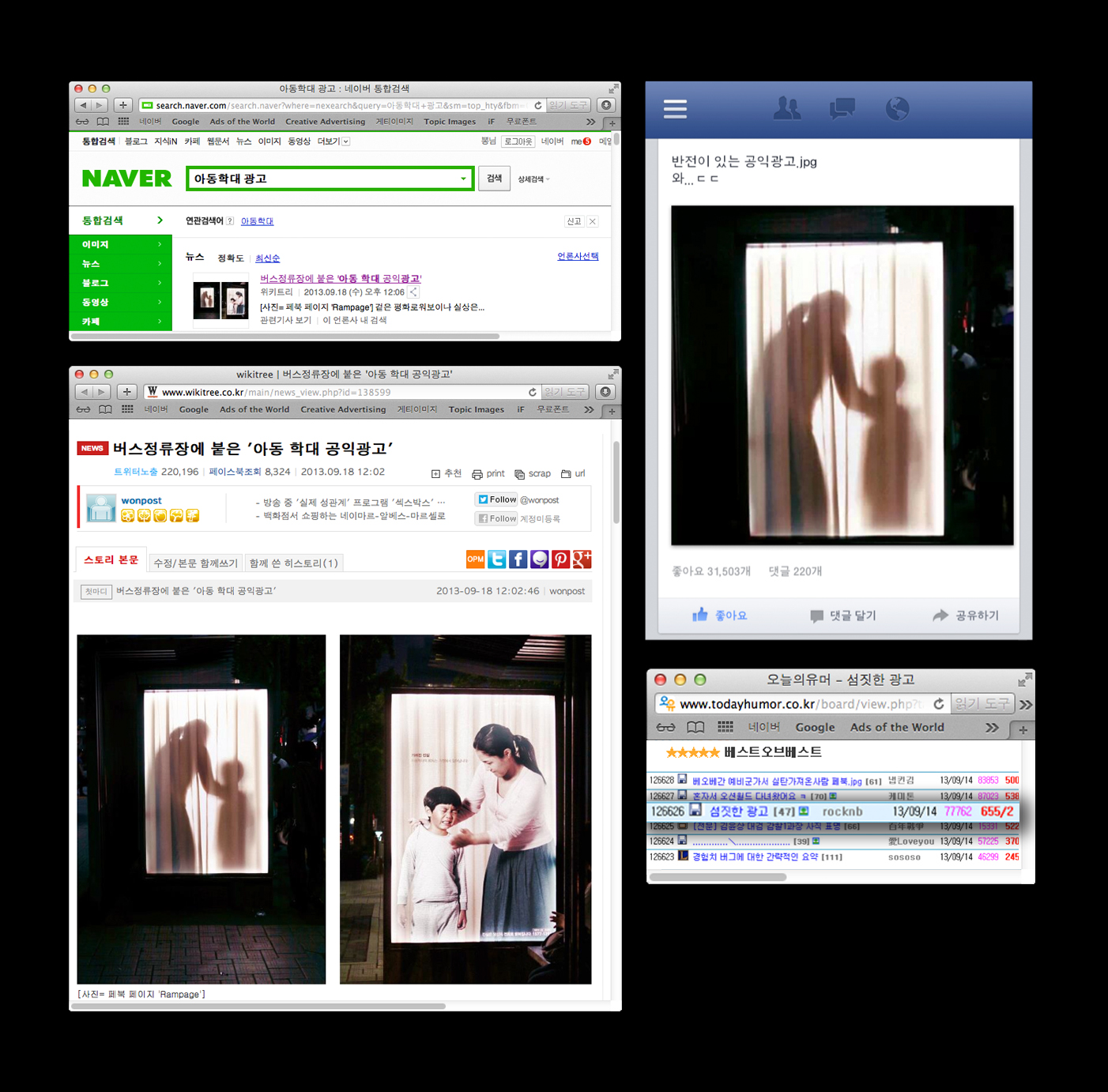Open Facebook friend requests icon
This screenshot has height=1092, width=1108.
pos(786,108)
